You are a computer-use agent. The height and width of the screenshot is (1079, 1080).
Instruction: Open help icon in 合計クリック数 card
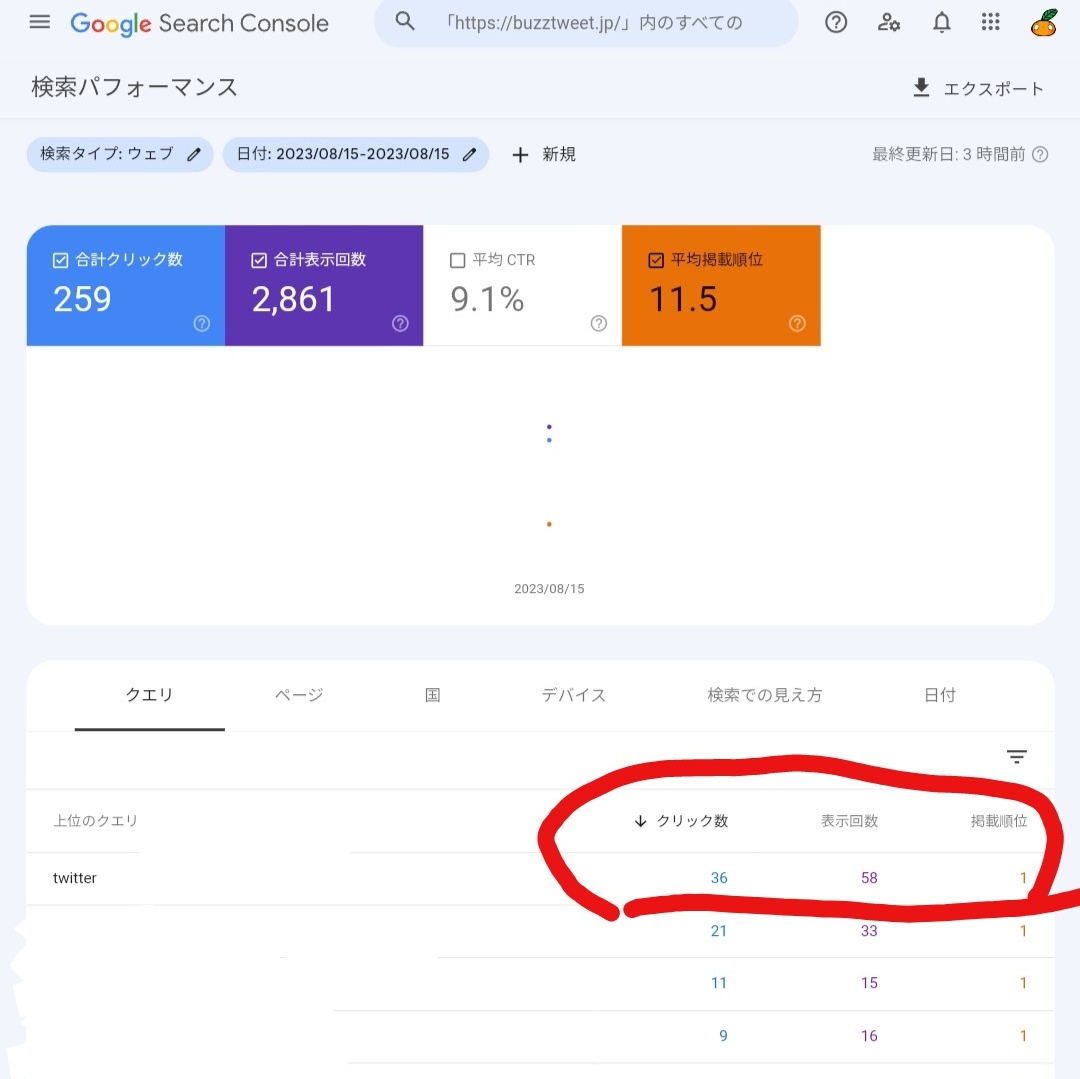pyautogui.click(x=202, y=324)
